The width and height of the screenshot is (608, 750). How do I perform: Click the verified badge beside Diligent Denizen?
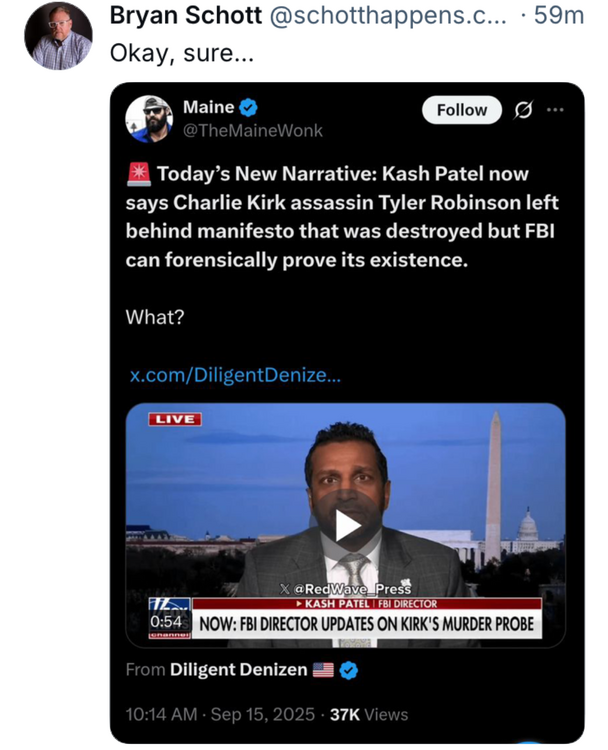(x=350, y=670)
